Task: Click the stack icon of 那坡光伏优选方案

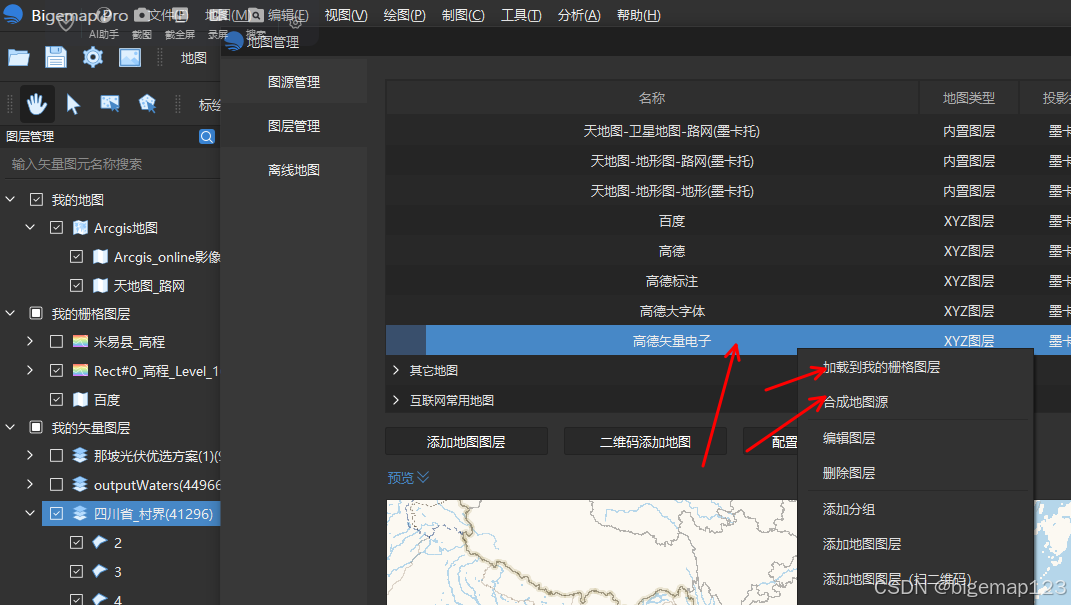Action: click(x=80, y=455)
